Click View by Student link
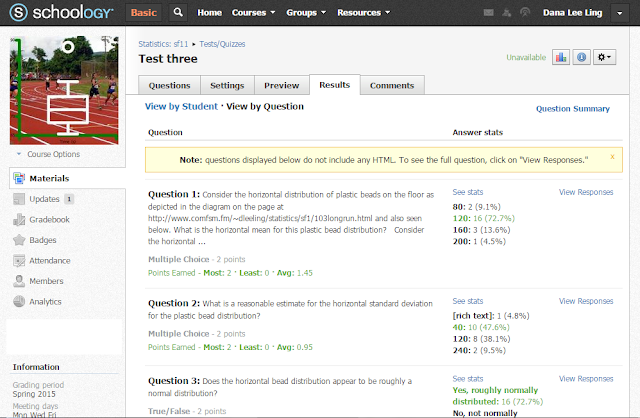This screenshot has width=640, height=418. coord(181,107)
